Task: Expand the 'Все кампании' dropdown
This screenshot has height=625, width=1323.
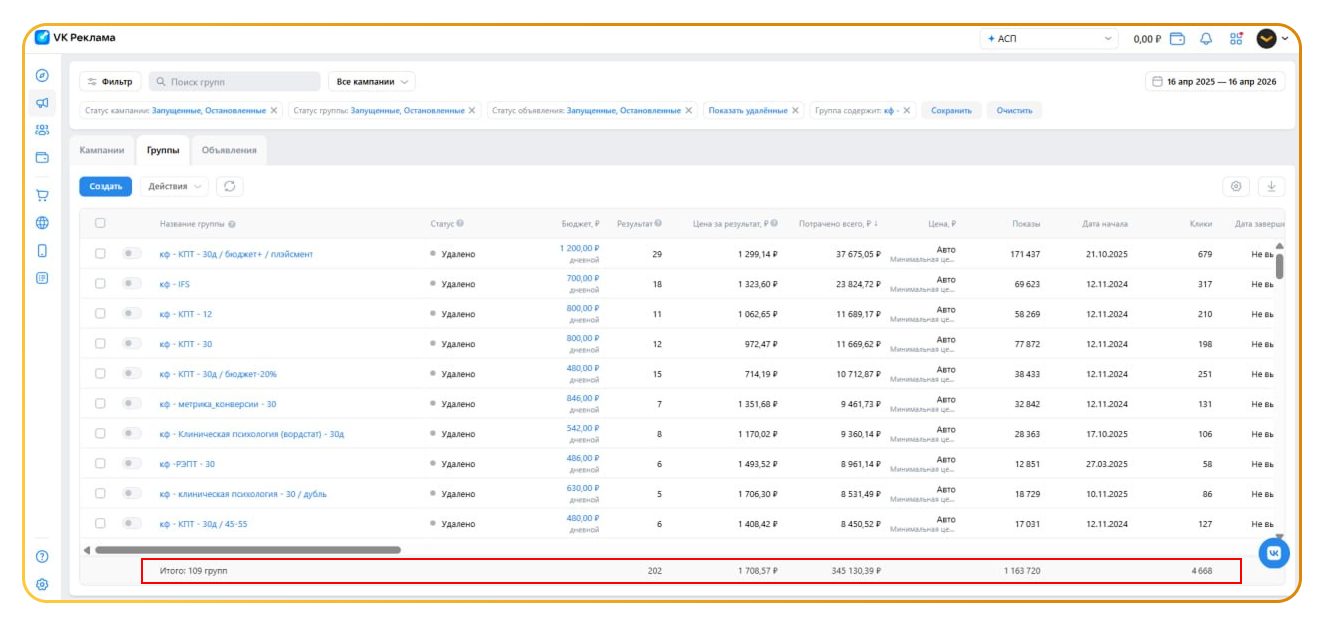Action: click(371, 82)
